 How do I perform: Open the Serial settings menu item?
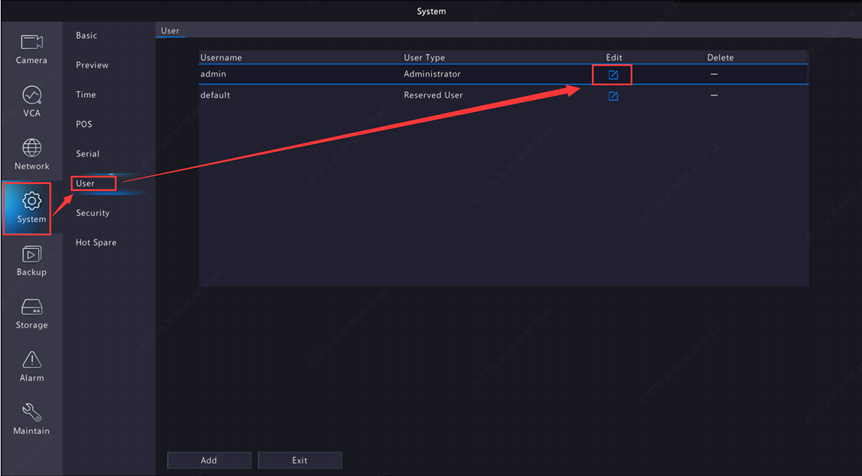pos(88,154)
